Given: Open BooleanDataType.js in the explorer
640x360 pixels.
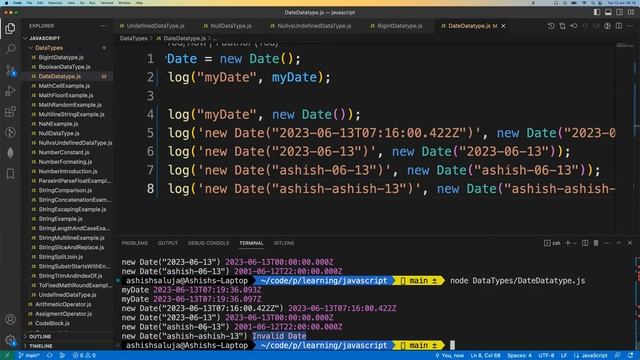Looking at the screenshot, I should click(x=64, y=67).
